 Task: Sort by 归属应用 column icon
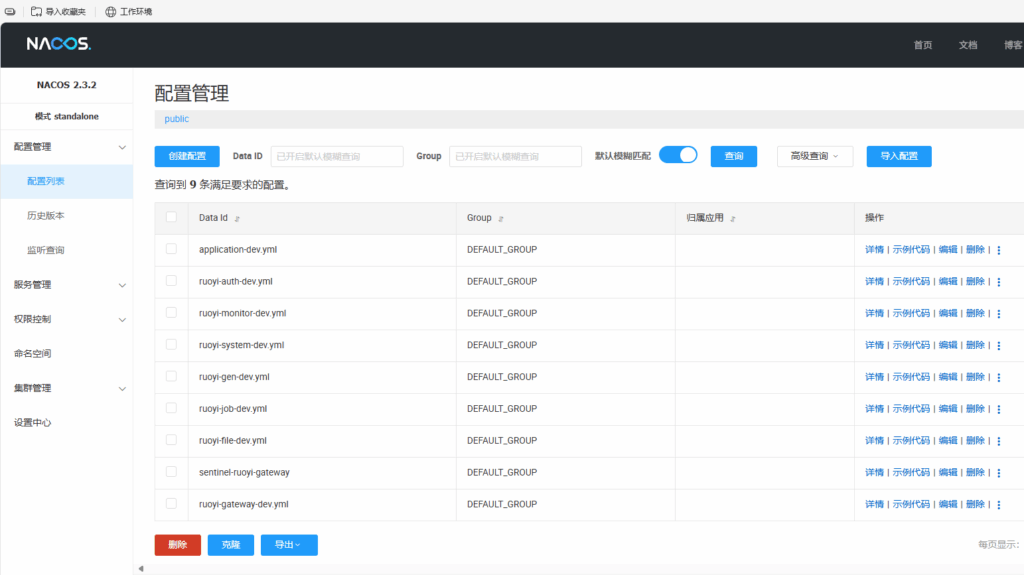[733, 218]
